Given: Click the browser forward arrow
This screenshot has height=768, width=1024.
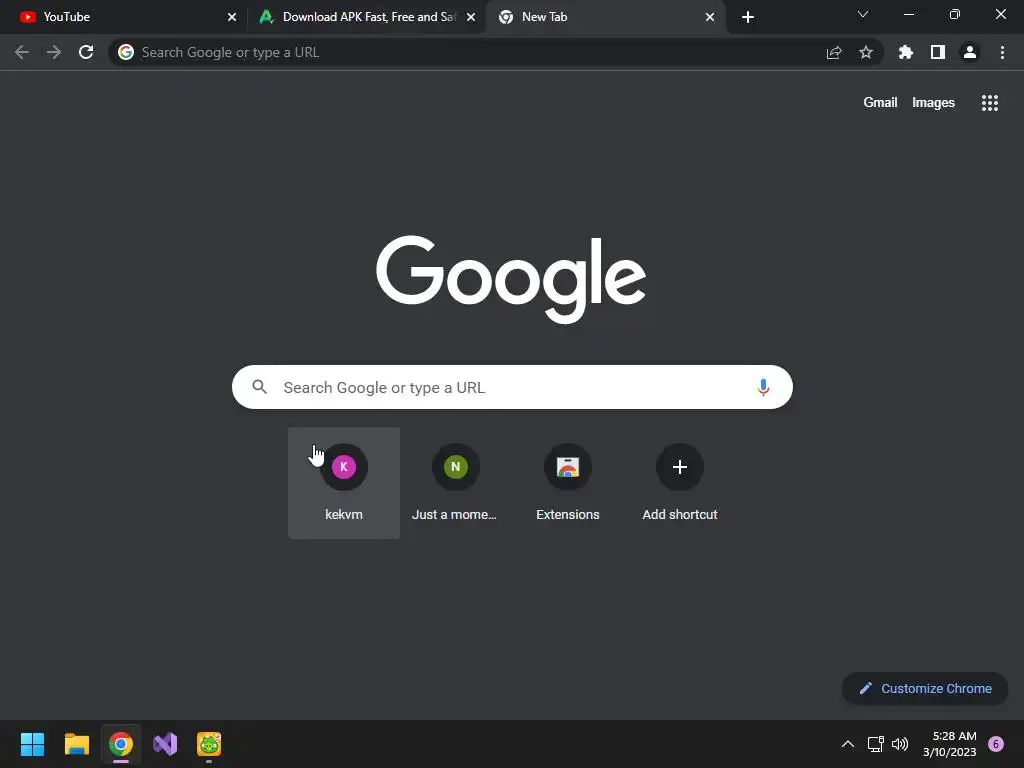Looking at the screenshot, I should [x=54, y=52].
